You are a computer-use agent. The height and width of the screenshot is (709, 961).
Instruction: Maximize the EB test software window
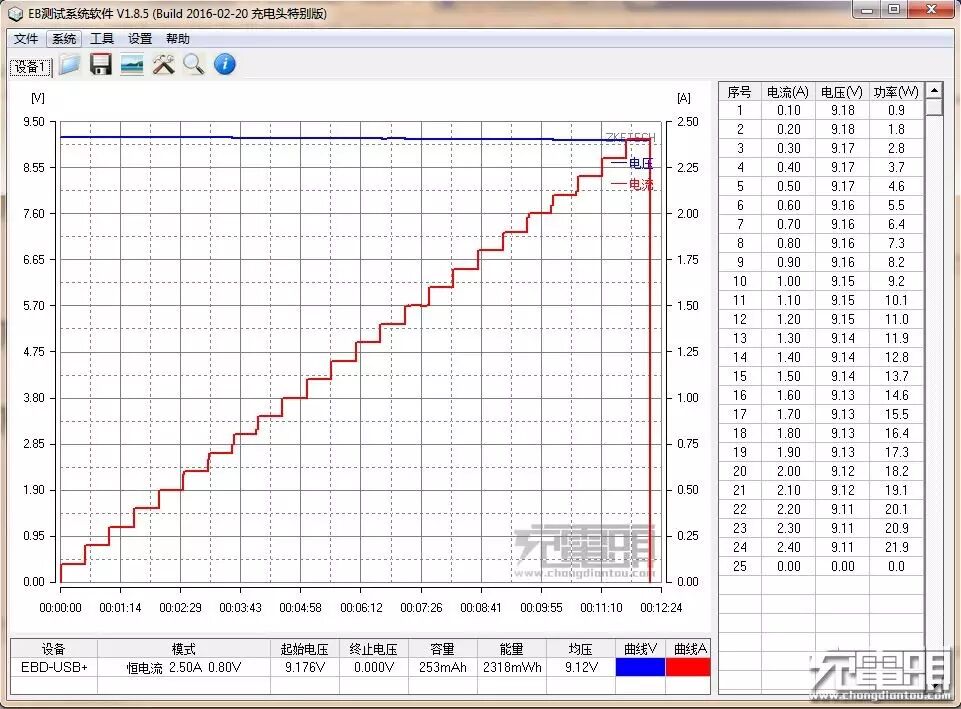[x=894, y=9]
